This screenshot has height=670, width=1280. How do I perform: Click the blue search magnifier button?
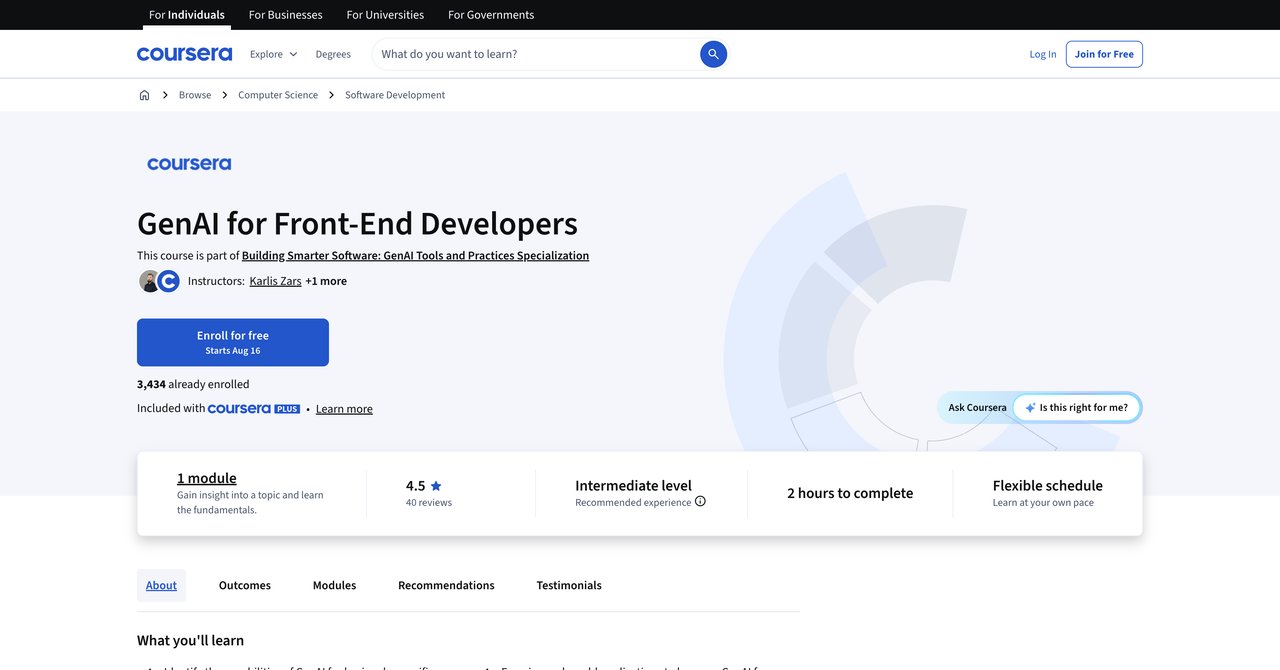(x=713, y=54)
